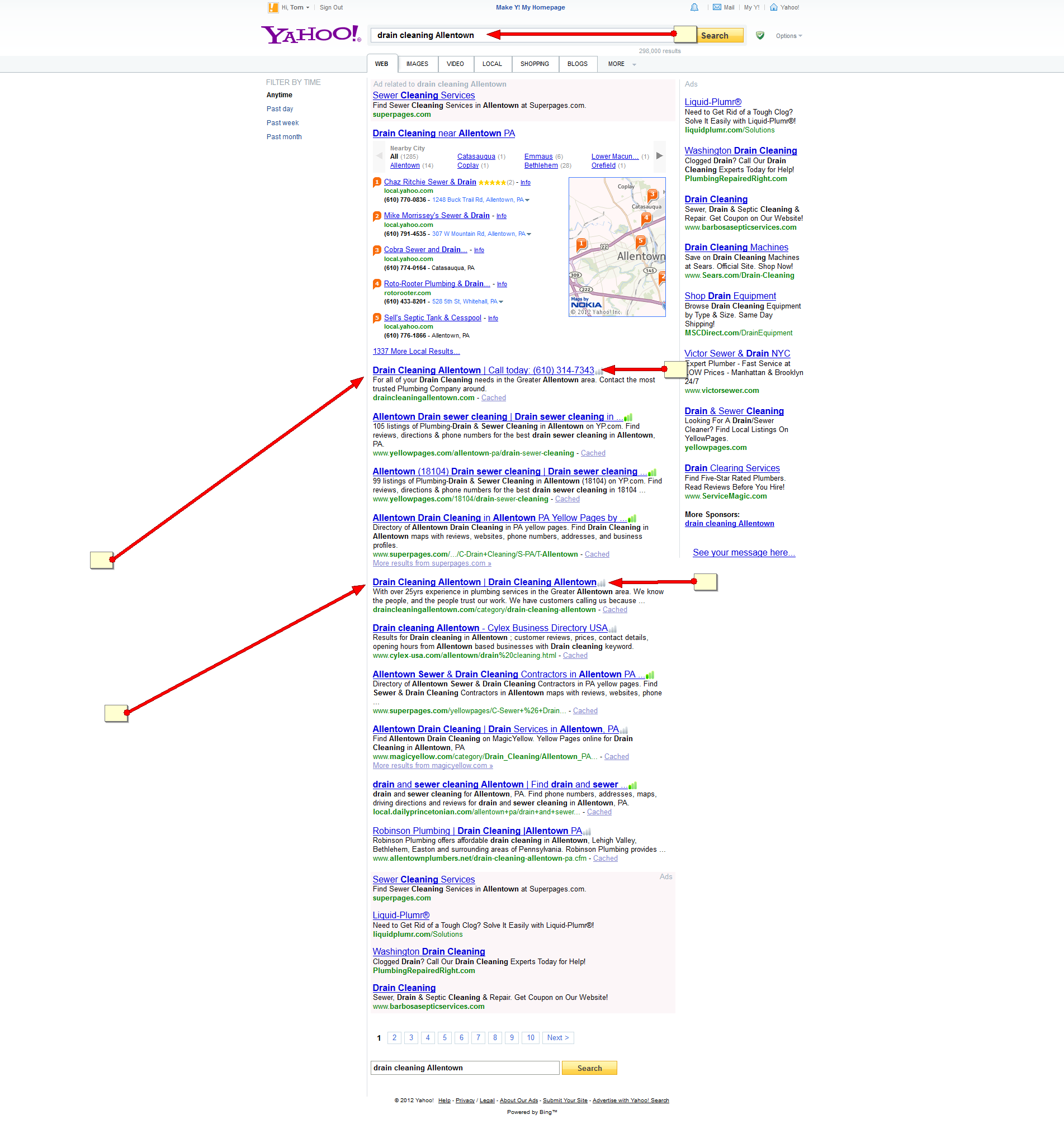Go to results page 2
The image size is (1064, 1143).
point(395,1038)
